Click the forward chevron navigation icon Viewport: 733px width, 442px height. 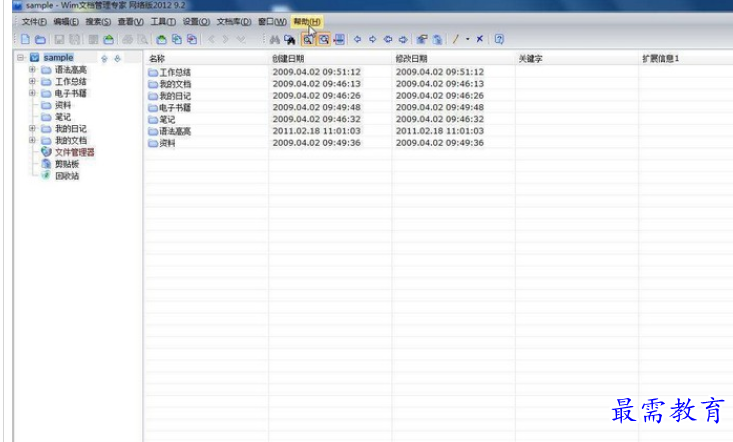(x=226, y=39)
